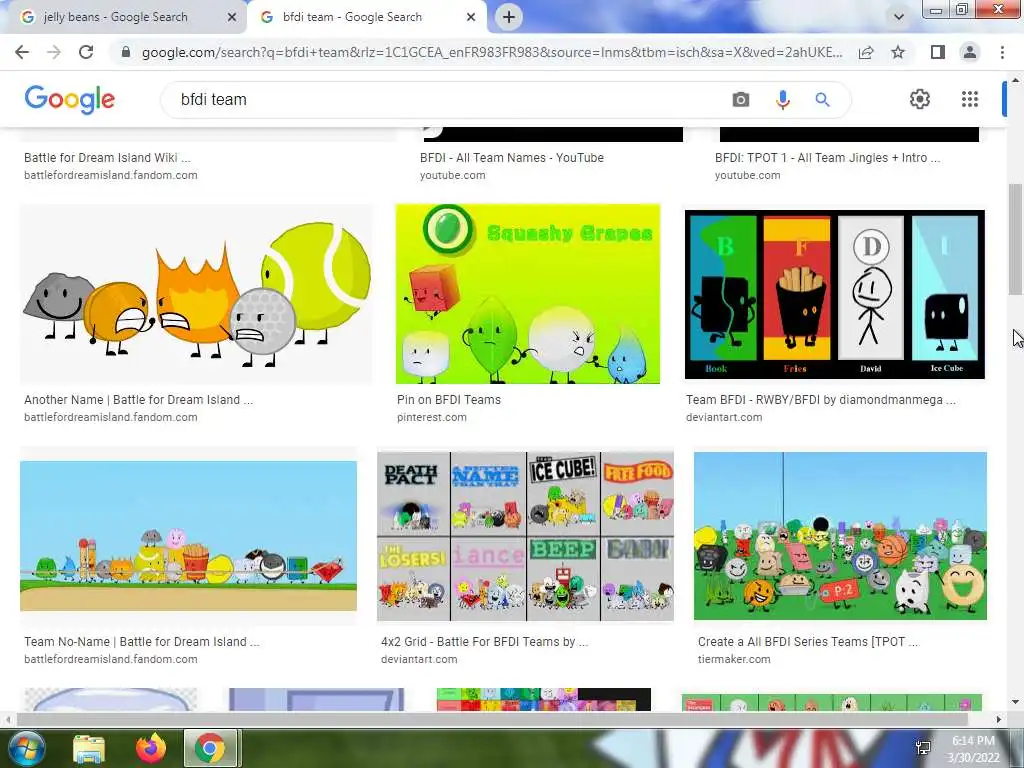This screenshot has width=1024, height=768.
Task: Open the Pin on BFDI Teams link
Action: [x=449, y=400]
